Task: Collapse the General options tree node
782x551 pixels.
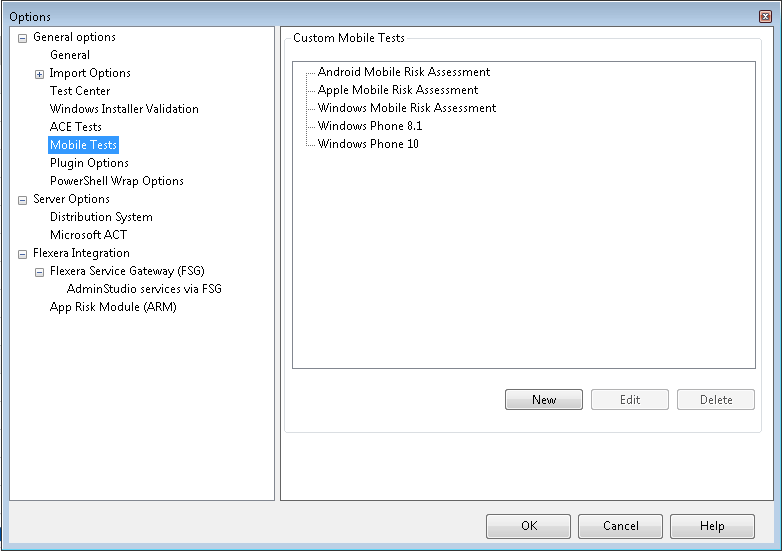Action: 23,38
